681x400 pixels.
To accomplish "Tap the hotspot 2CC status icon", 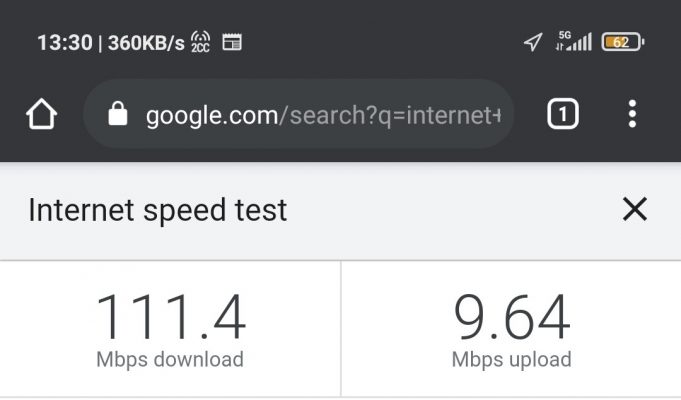I will [201, 42].
